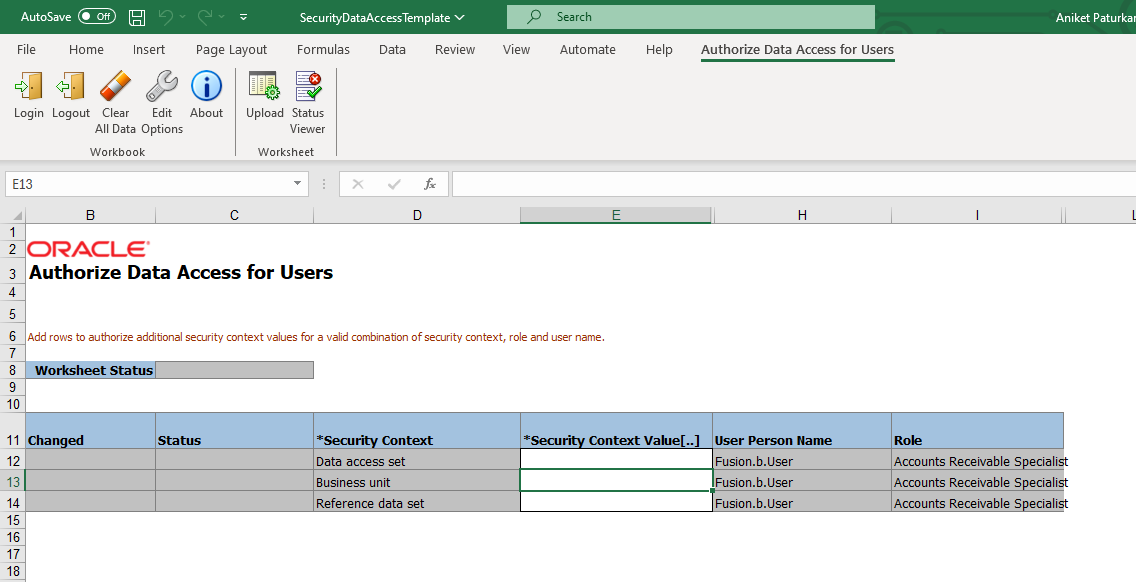Click the Save floppy disk icon
The height and width of the screenshot is (582, 1136).
point(137,17)
